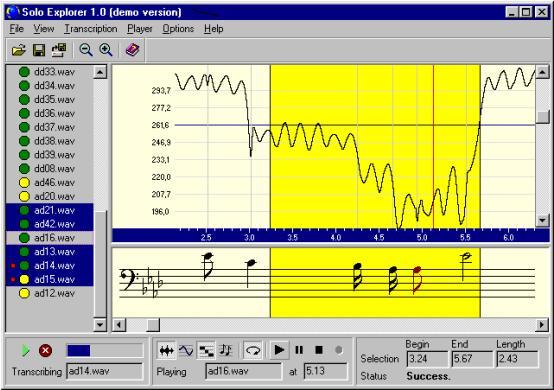Start transcription with the green arrow icon
Image resolution: width=554 pixels, height=390 pixels.
25,351
